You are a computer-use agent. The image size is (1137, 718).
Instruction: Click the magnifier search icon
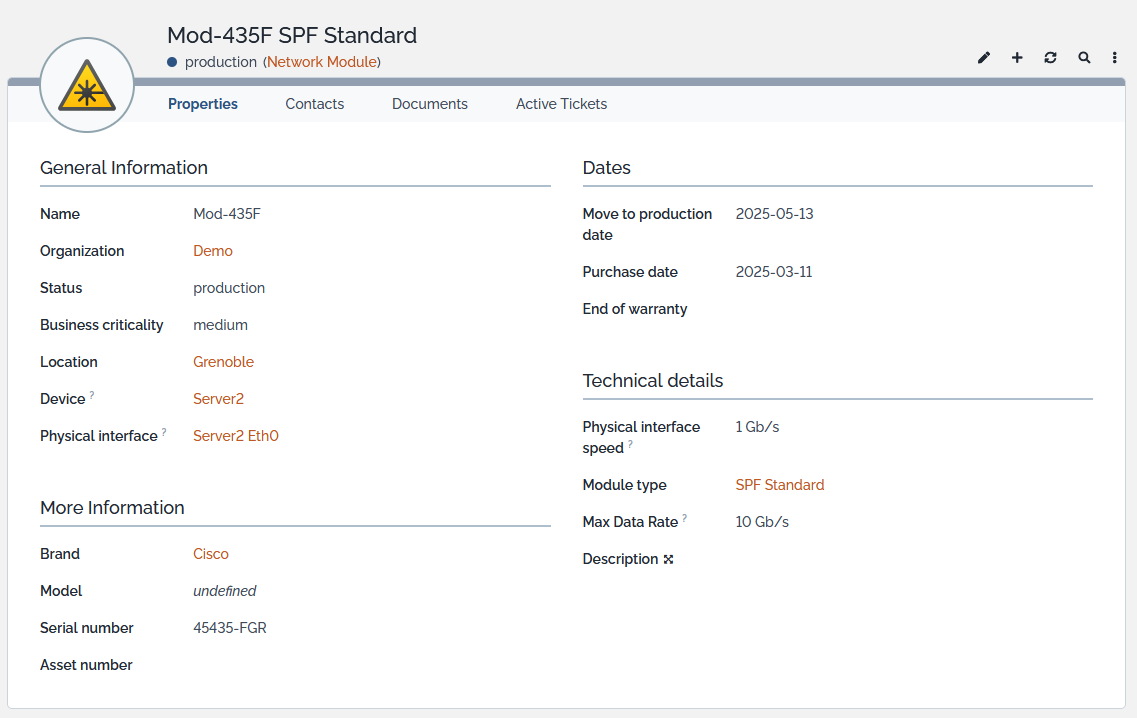click(1084, 58)
